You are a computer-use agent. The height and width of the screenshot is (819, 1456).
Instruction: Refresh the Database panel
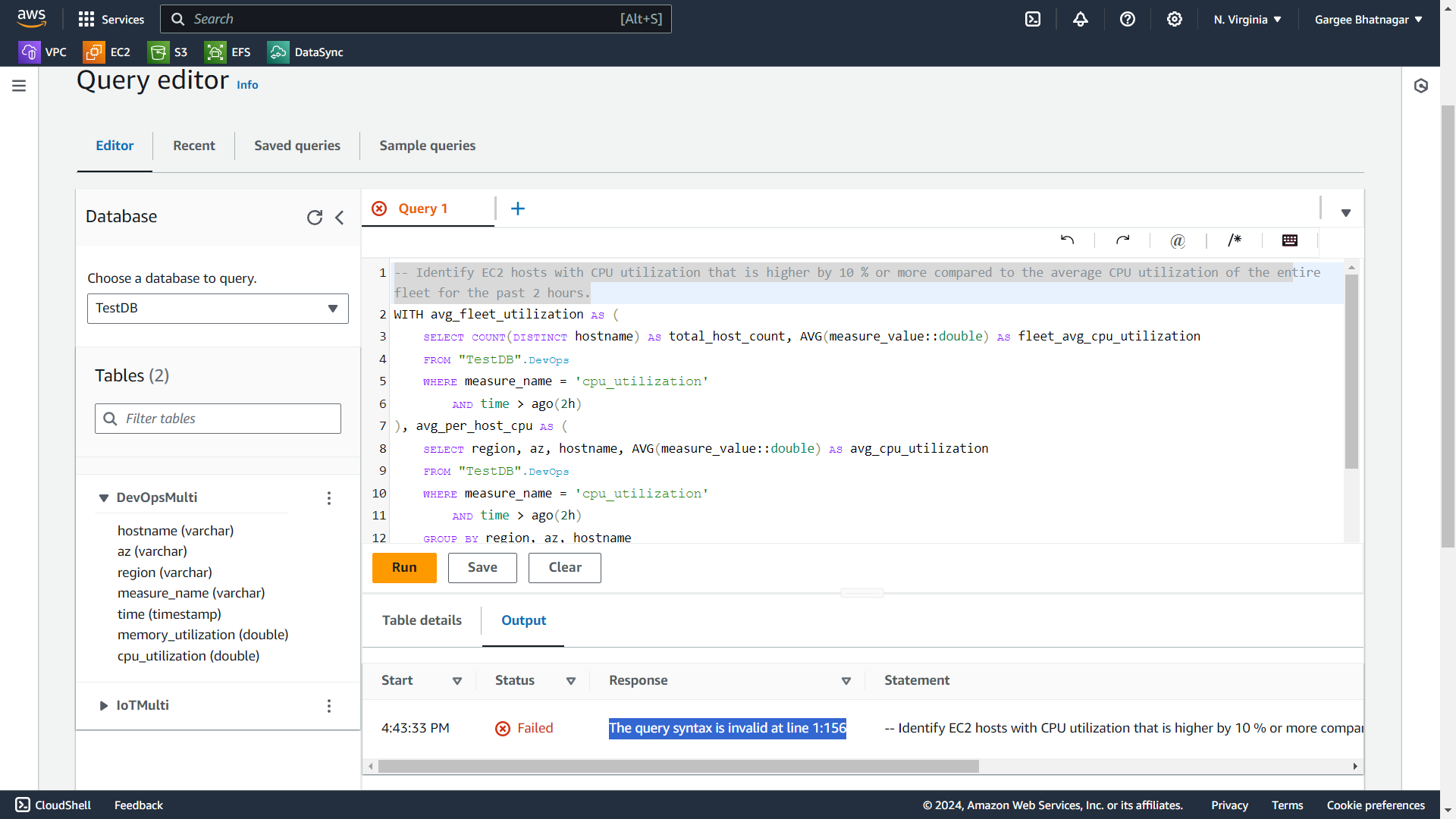314,218
